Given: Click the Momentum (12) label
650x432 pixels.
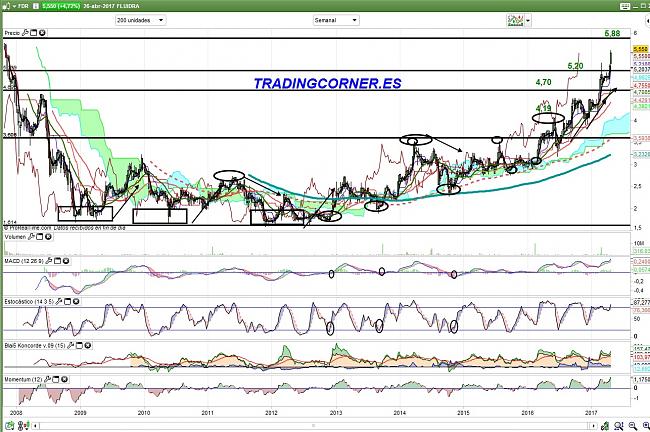Looking at the screenshot, I should coord(23,379).
